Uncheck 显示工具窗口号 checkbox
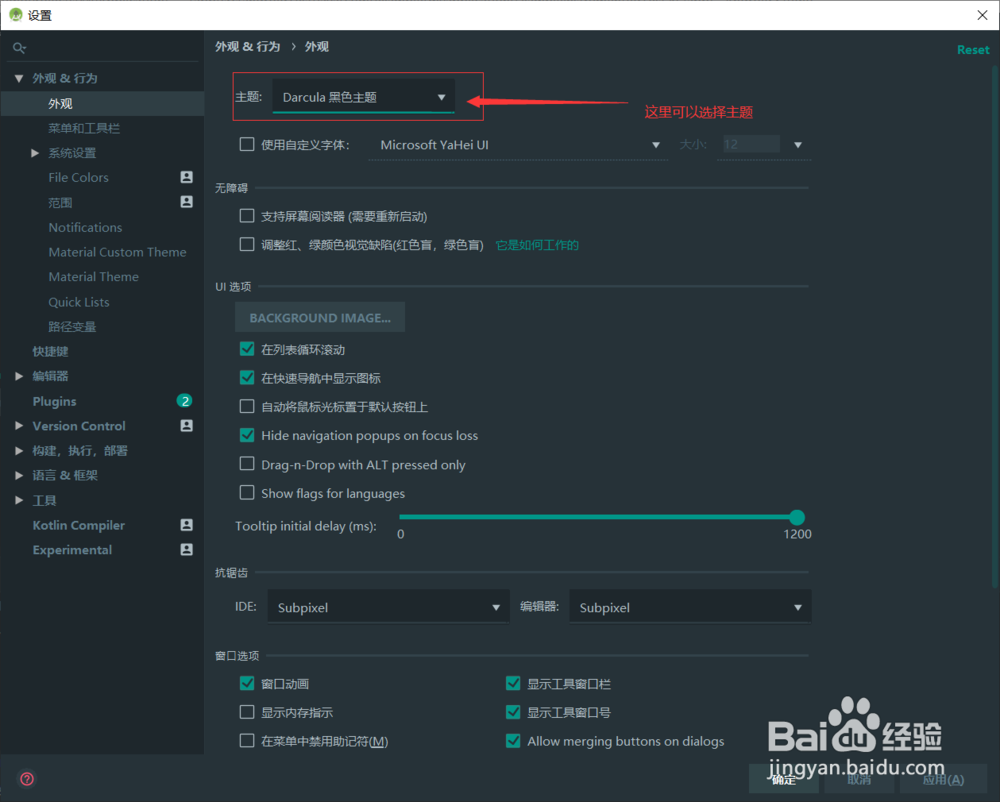 click(x=513, y=711)
